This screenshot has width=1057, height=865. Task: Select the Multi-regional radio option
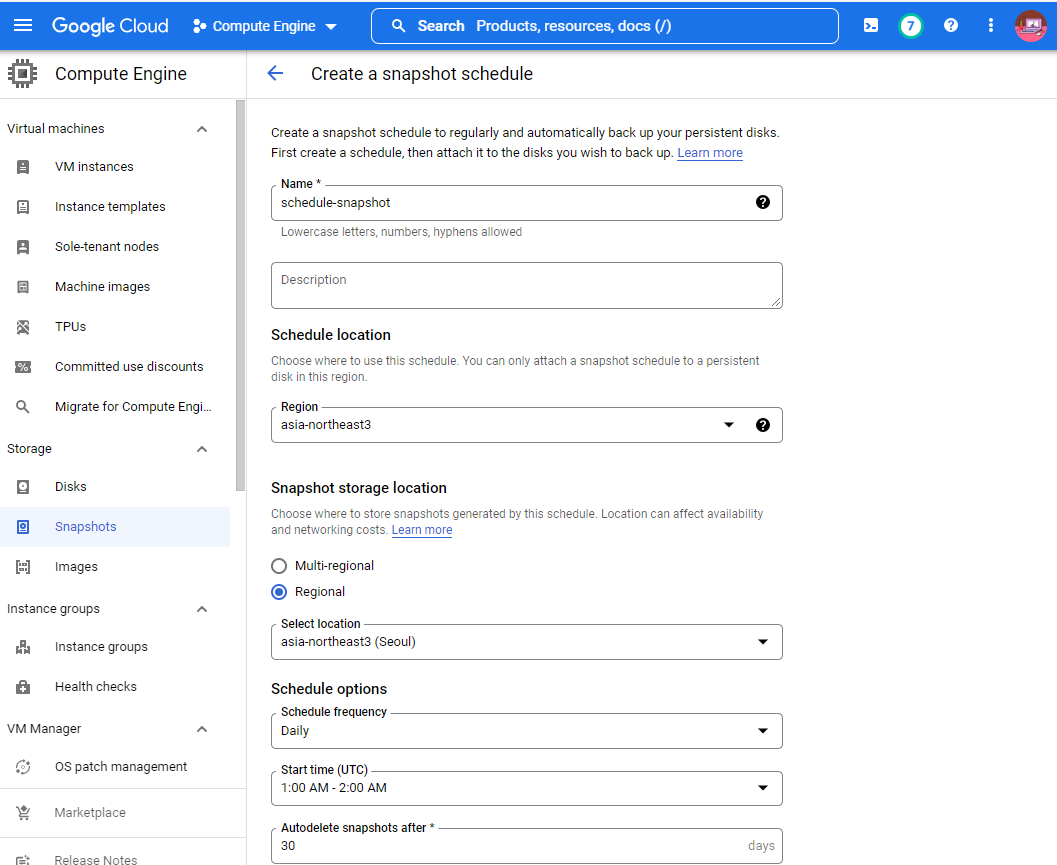(278, 566)
